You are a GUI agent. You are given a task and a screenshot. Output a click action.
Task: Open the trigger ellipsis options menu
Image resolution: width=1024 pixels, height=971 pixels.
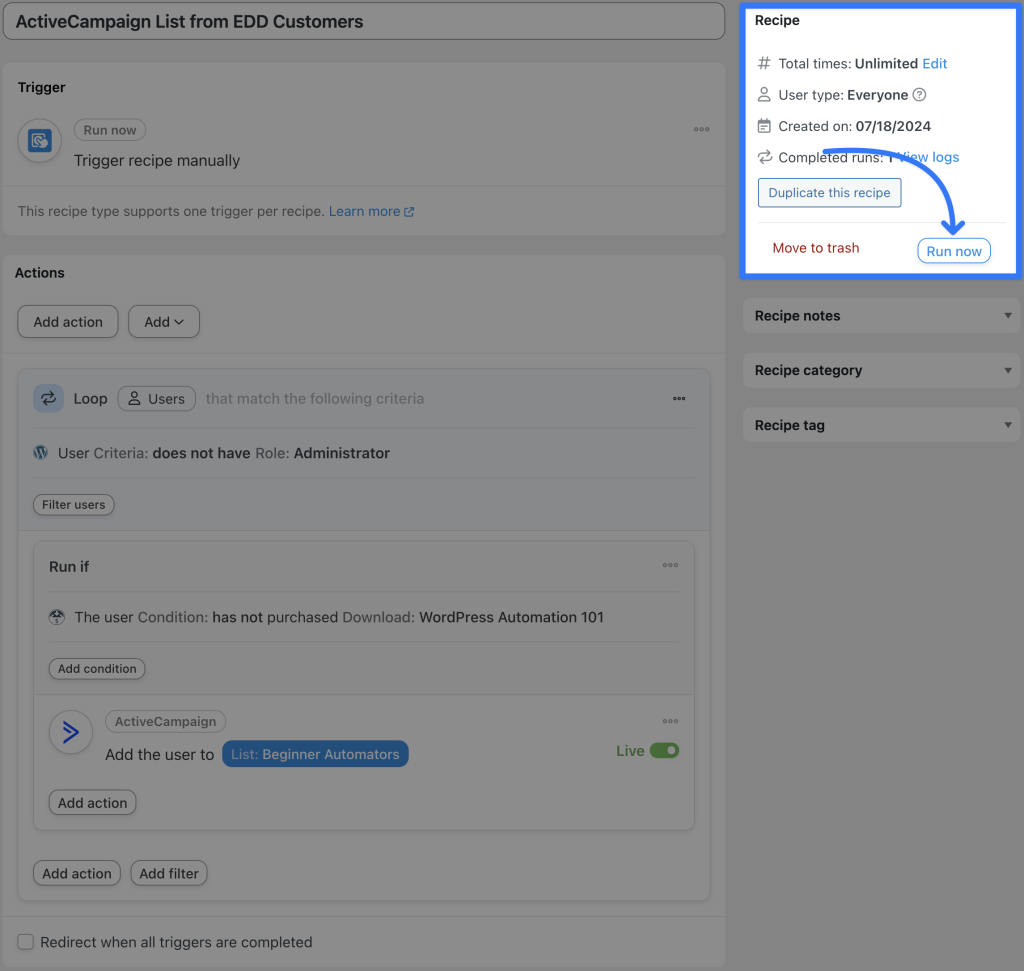(x=701, y=129)
